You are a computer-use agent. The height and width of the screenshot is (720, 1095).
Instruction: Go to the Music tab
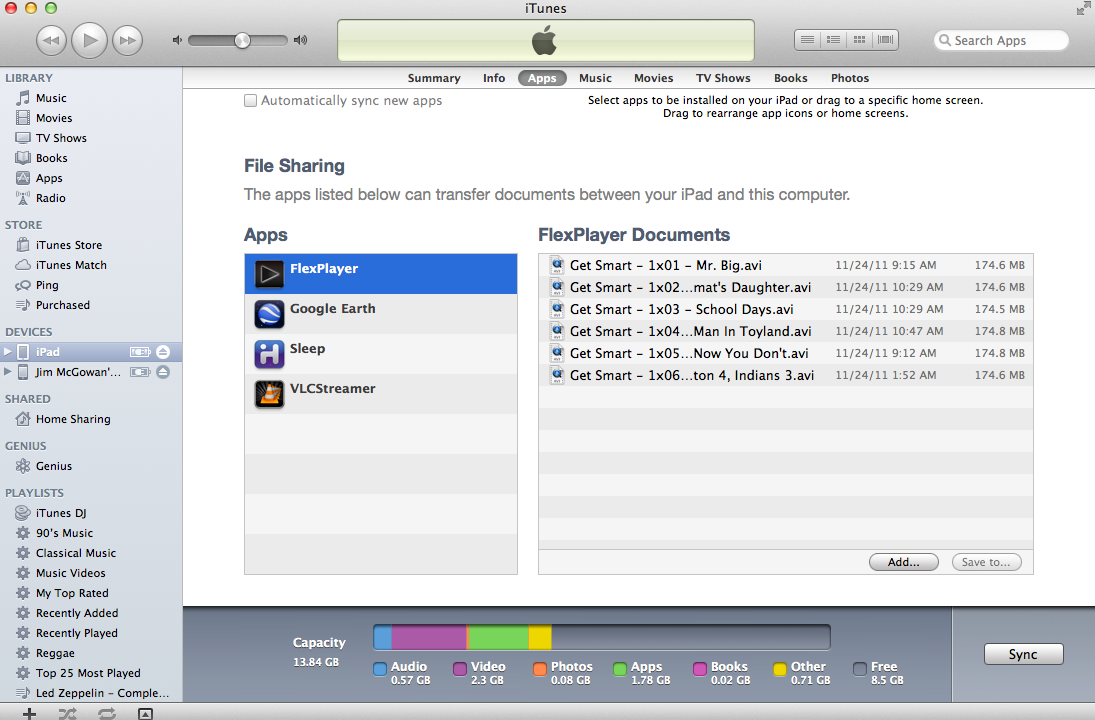595,78
